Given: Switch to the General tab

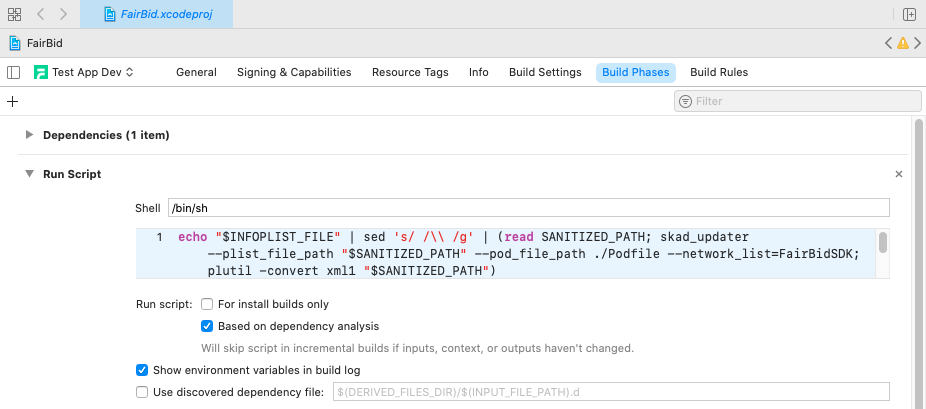Looking at the screenshot, I should [x=196, y=73].
